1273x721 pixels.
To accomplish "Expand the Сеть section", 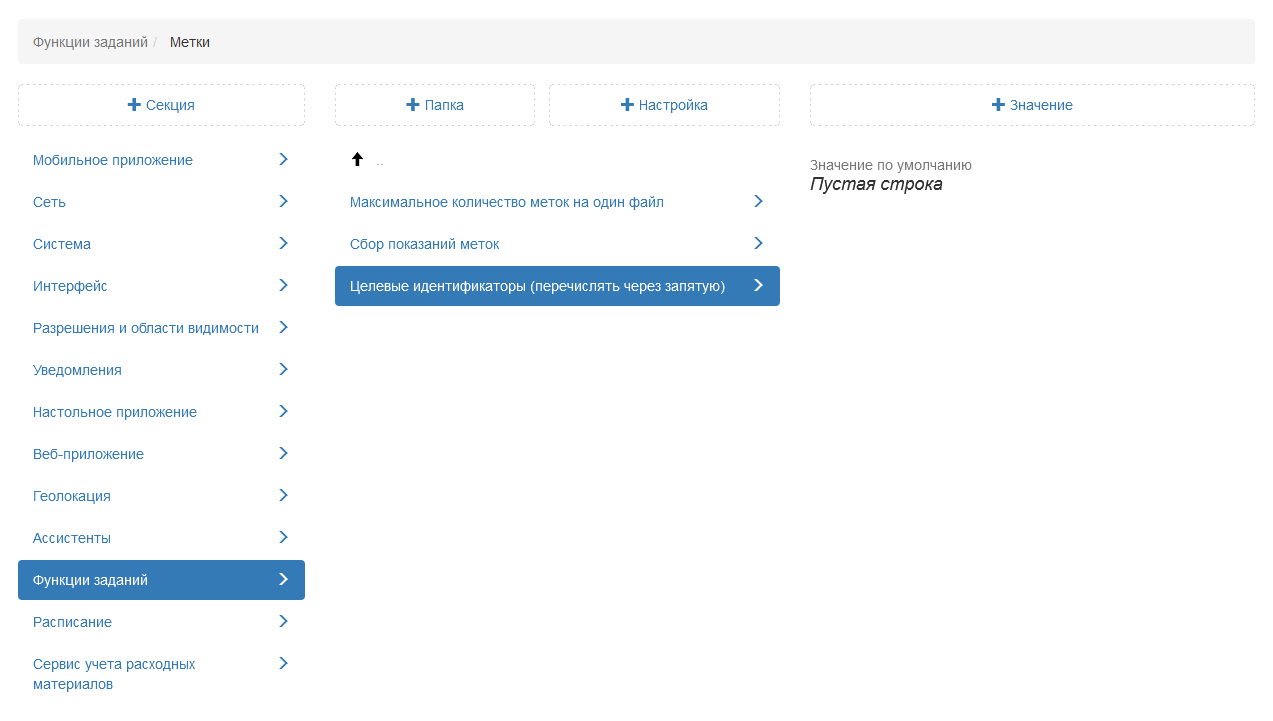I will click(50, 202).
